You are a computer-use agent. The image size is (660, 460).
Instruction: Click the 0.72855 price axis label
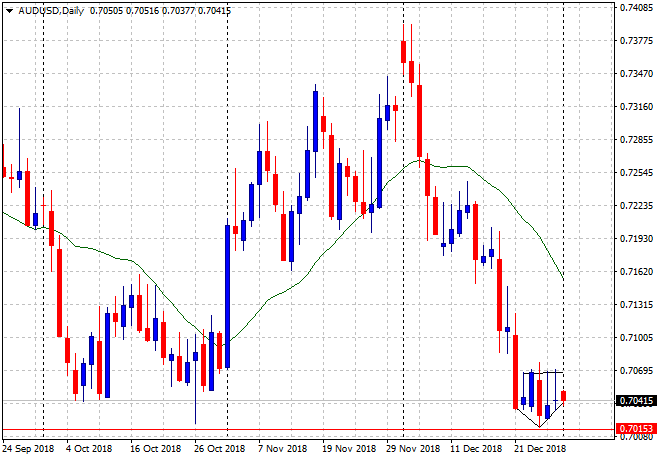click(636, 139)
